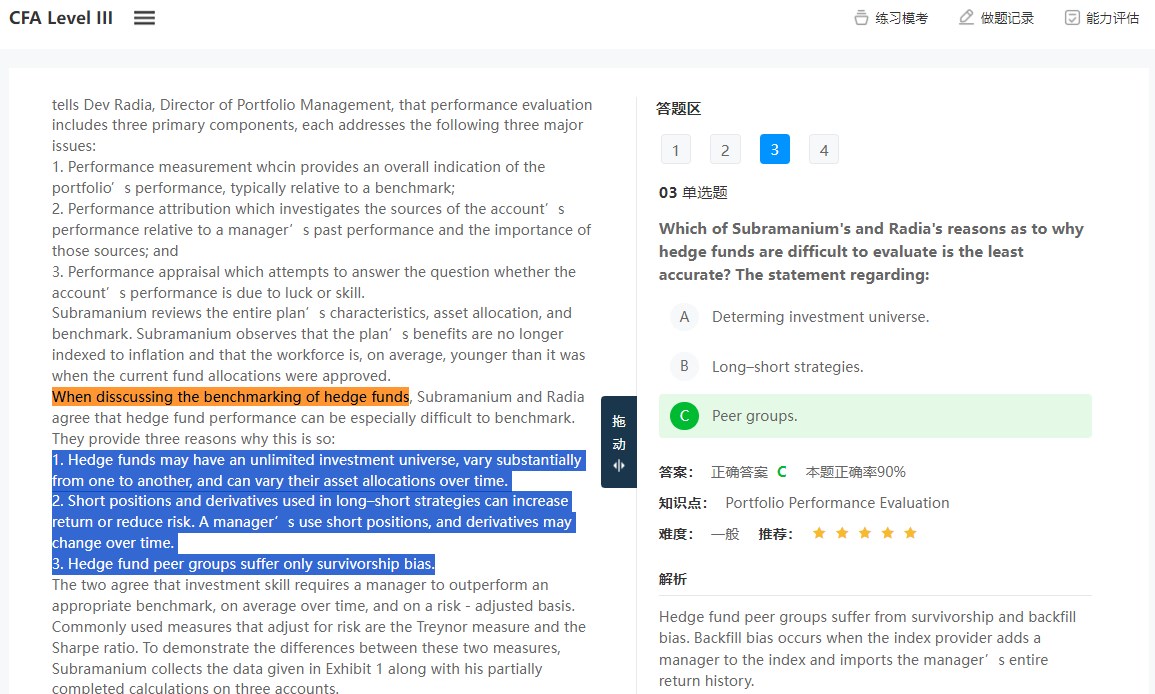
Task: Open the hamburger menu beside CFA Level III
Action: (145, 18)
